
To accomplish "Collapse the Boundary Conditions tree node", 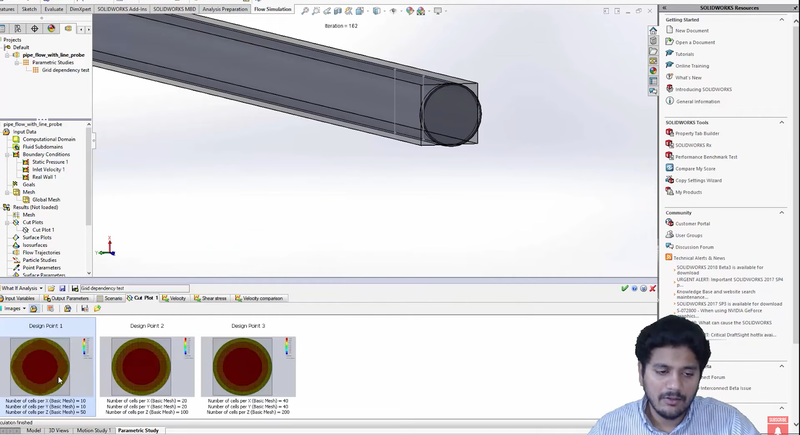I will 7,155.
